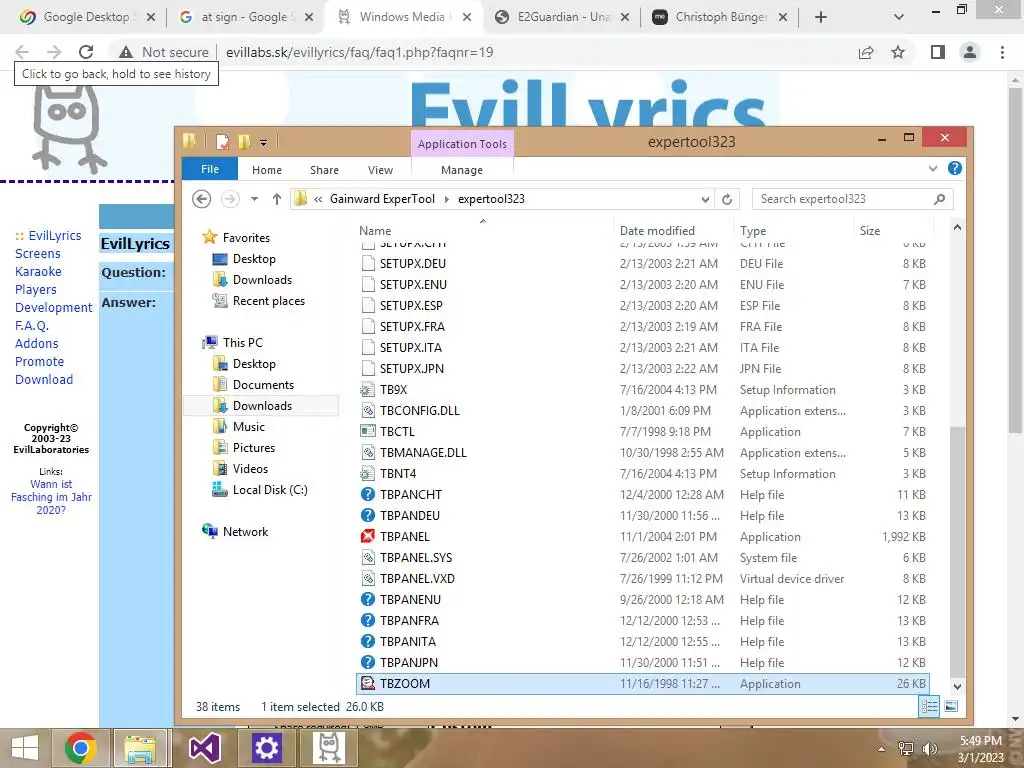Viewport: 1024px width, 768px height.
Task: Open Chrome side panel icon
Action: pos(938,52)
